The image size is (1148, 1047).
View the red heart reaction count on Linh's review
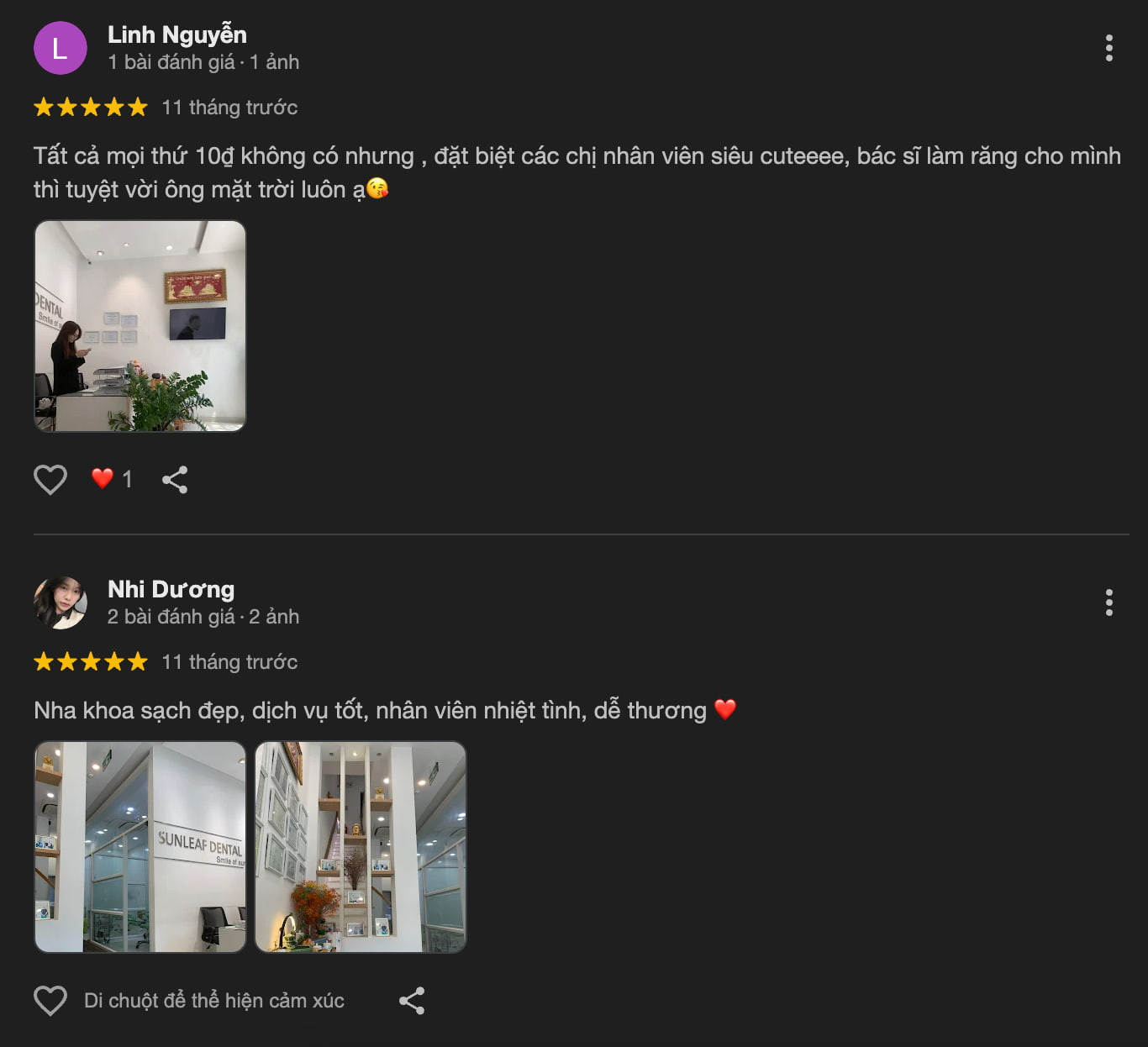[x=112, y=479]
